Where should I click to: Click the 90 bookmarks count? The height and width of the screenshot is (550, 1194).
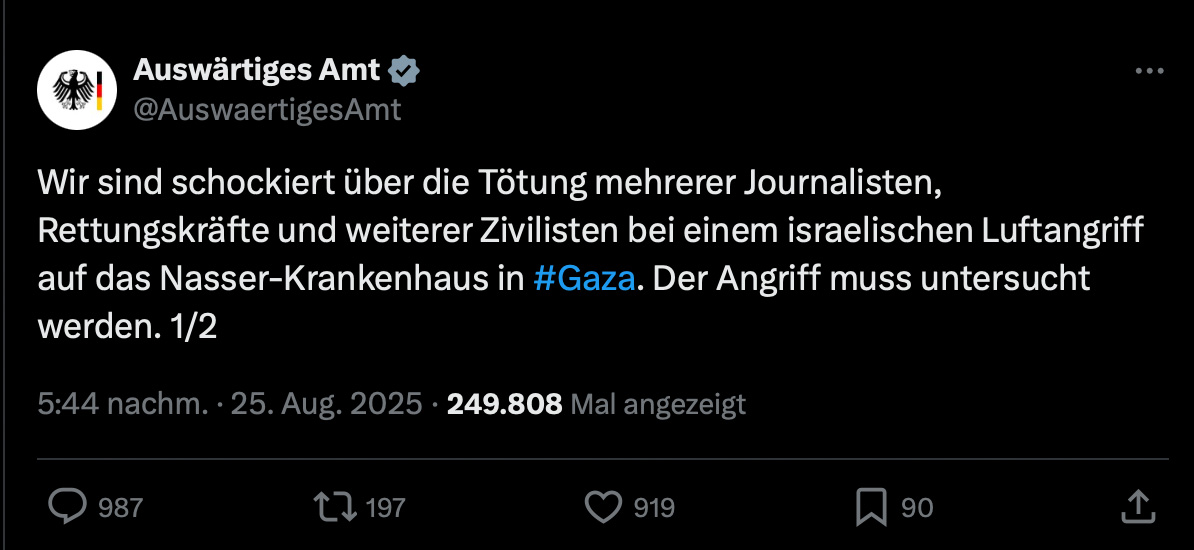pos(917,507)
